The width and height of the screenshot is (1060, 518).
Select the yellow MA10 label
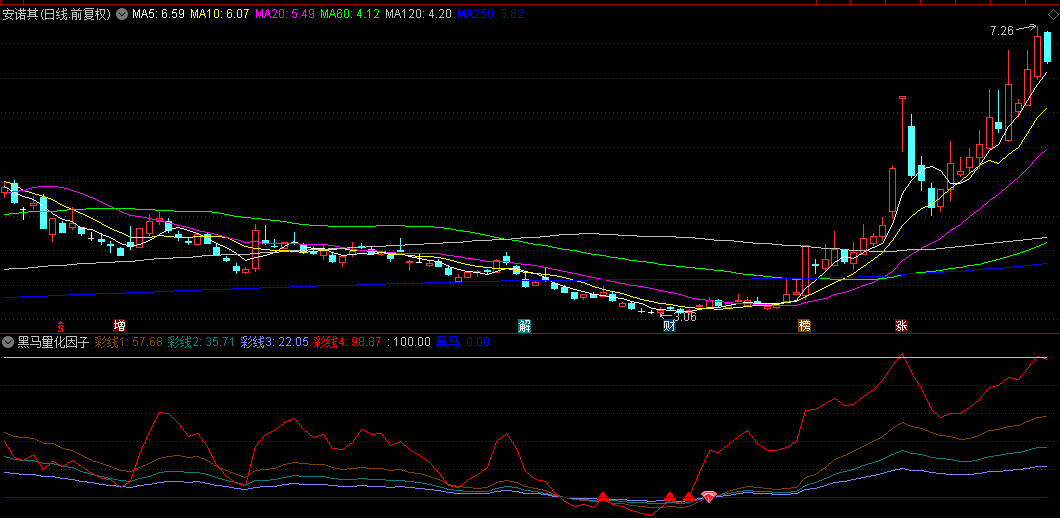pyautogui.click(x=220, y=15)
